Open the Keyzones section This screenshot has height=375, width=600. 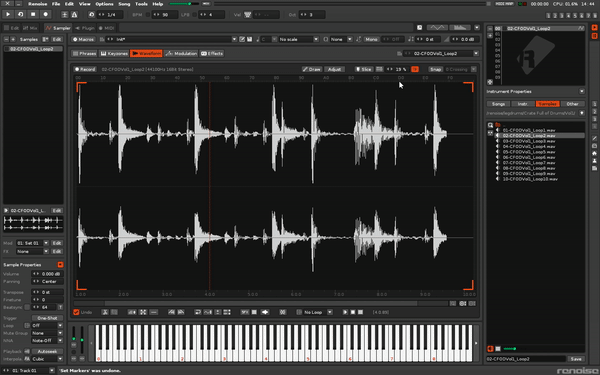tap(114, 53)
